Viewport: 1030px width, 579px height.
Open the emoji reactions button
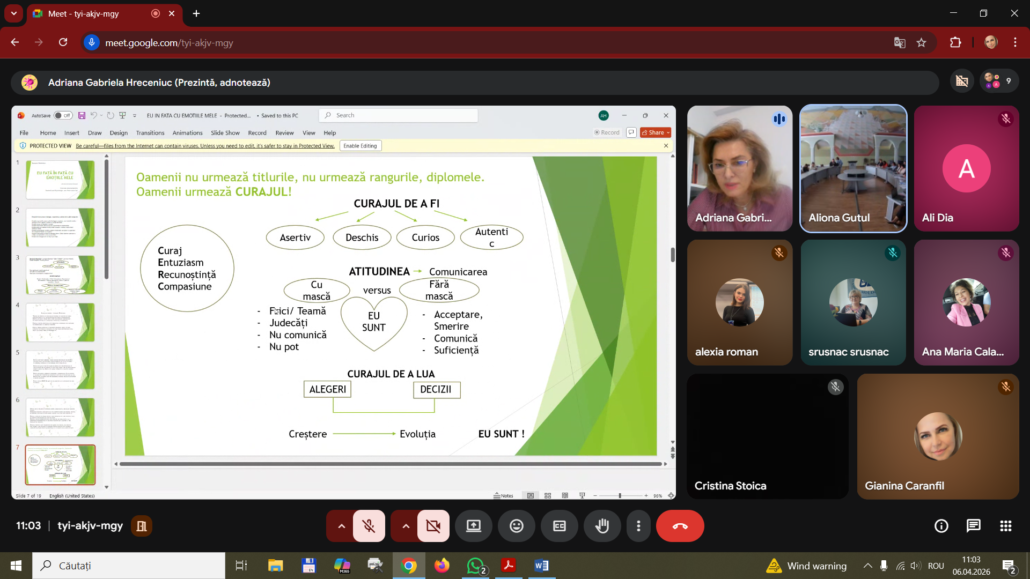[x=516, y=526]
